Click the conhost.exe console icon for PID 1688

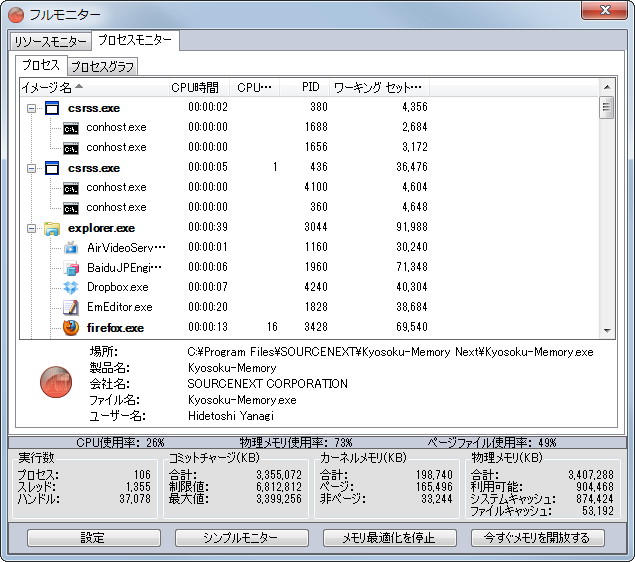pos(71,129)
